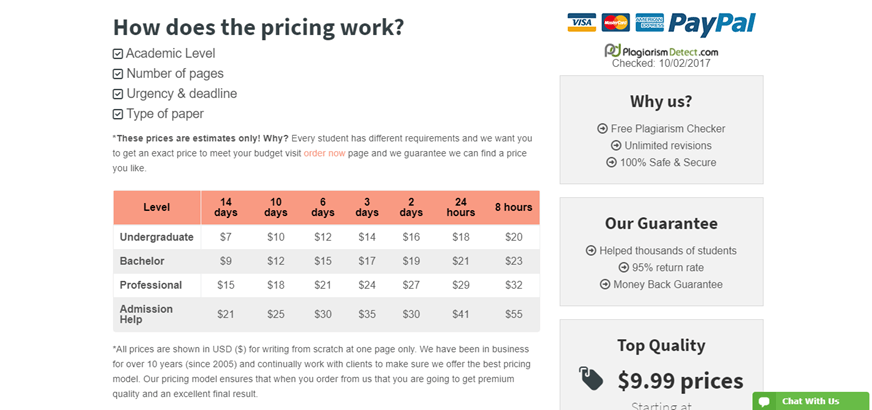The image size is (872, 410).
Task: Click the Unlimited revisions item
Action: point(661,146)
